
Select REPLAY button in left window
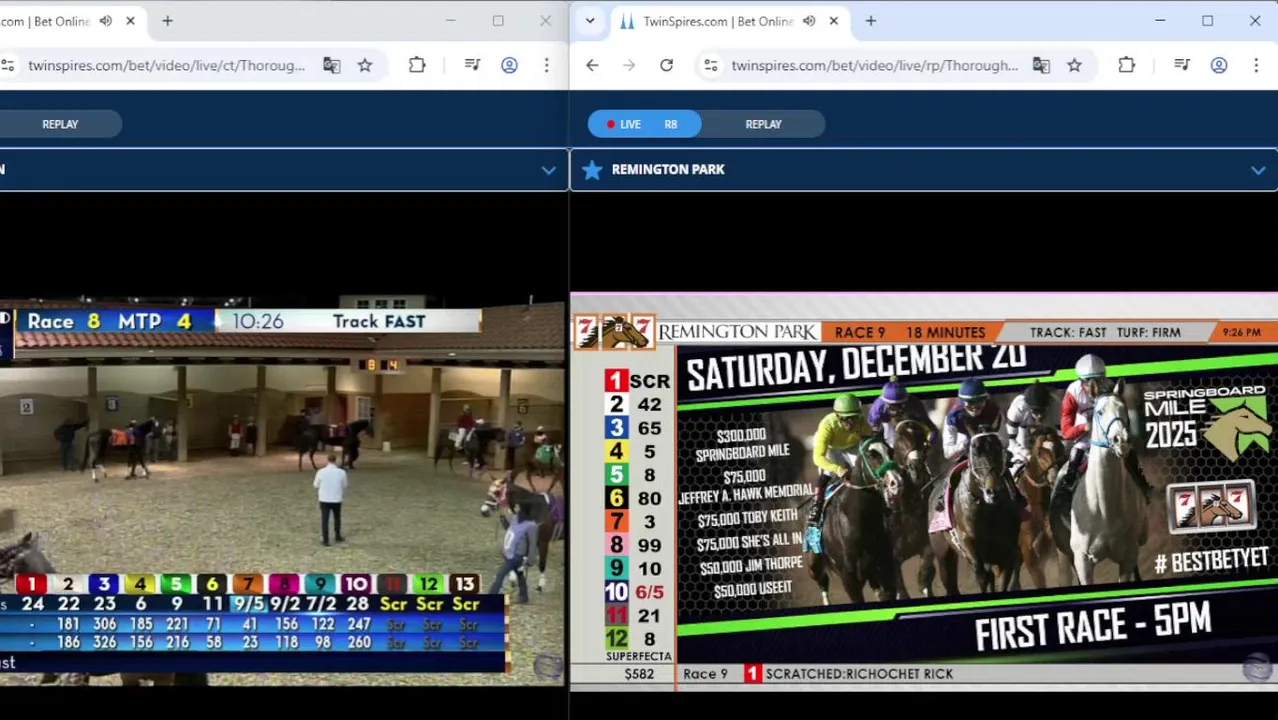click(60, 124)
